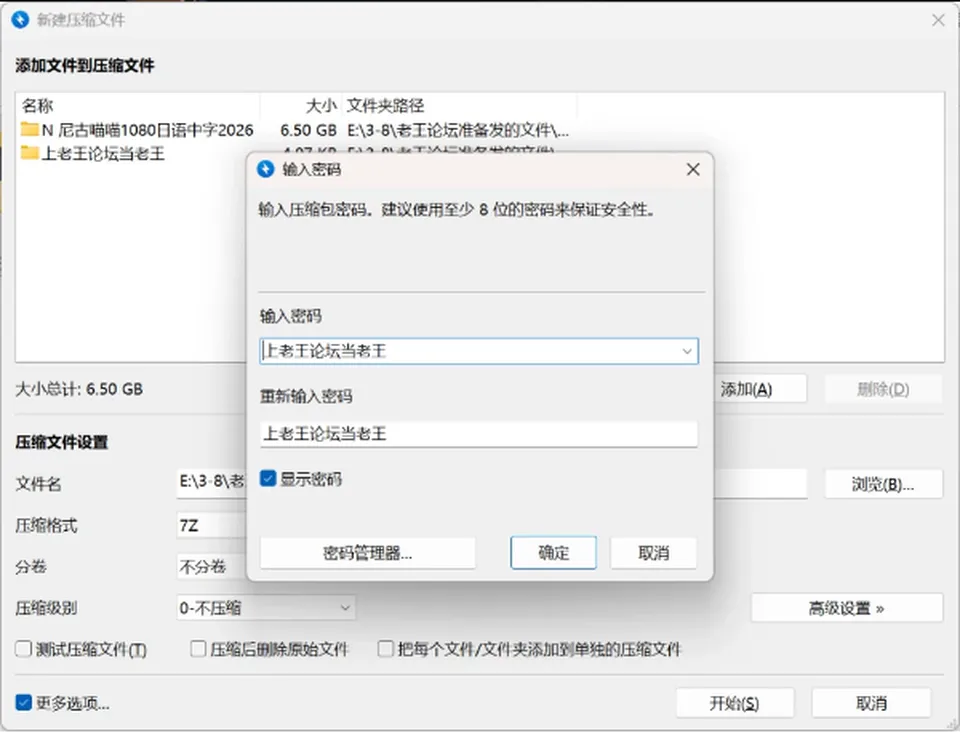Viewport: 960px width, 733px height.
Task: Open the 密码管理器... button
Action: point(368,553)
